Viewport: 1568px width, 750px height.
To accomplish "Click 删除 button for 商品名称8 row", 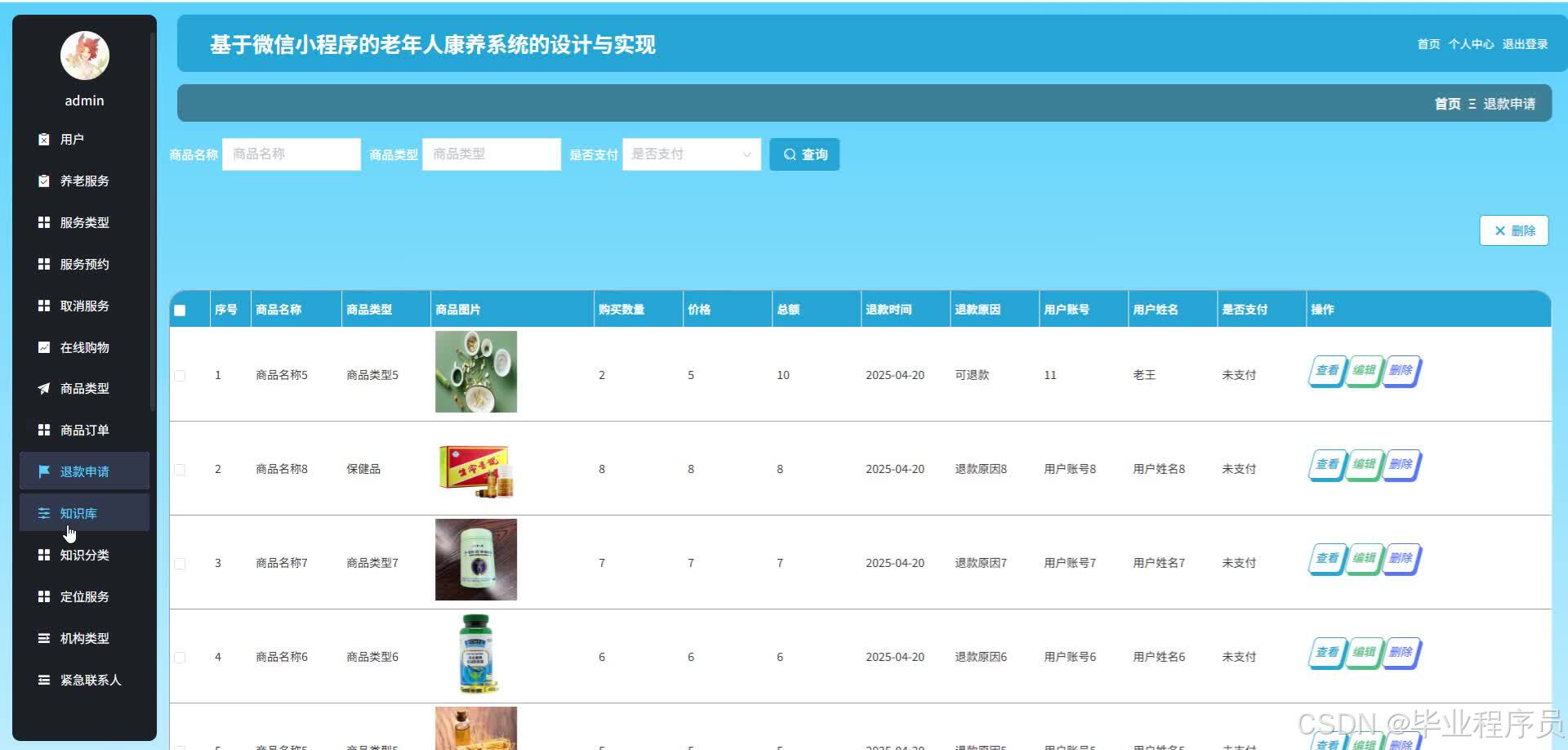I will (x=1401, y=465).
